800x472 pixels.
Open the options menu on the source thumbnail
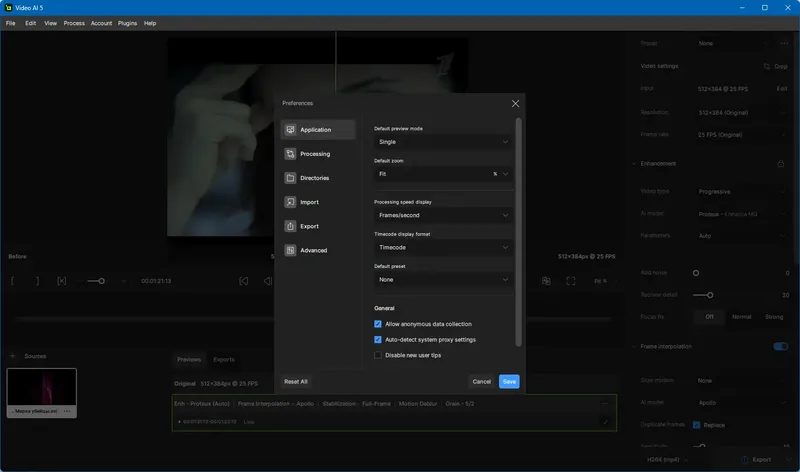(x=67, y=411)
